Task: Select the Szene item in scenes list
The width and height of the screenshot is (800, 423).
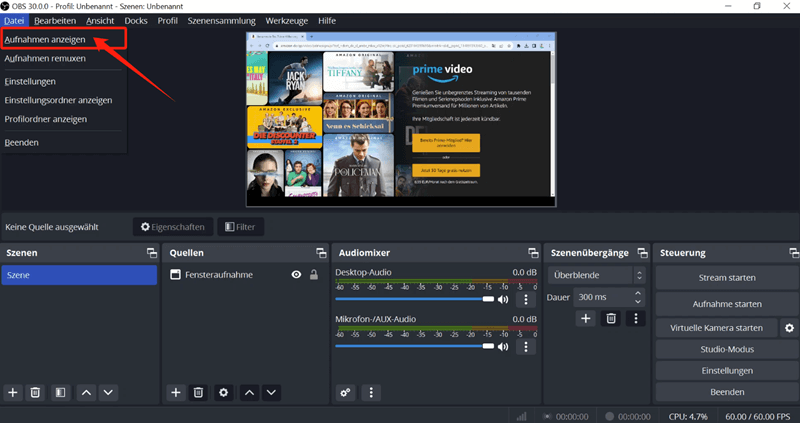Action: pyautogui.click(x=79, y=275)
